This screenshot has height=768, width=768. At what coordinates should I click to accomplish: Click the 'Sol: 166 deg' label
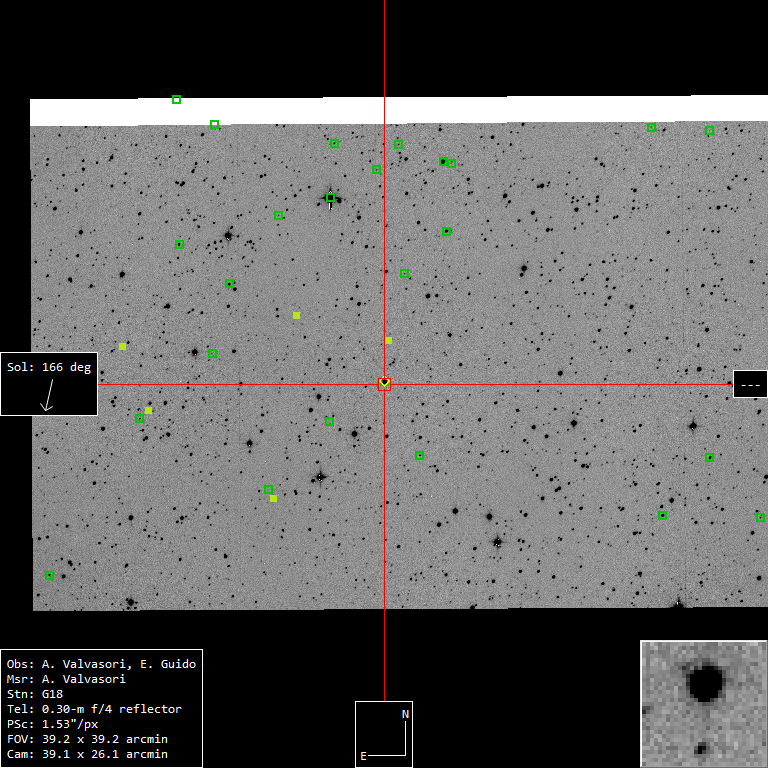[49, 368]
